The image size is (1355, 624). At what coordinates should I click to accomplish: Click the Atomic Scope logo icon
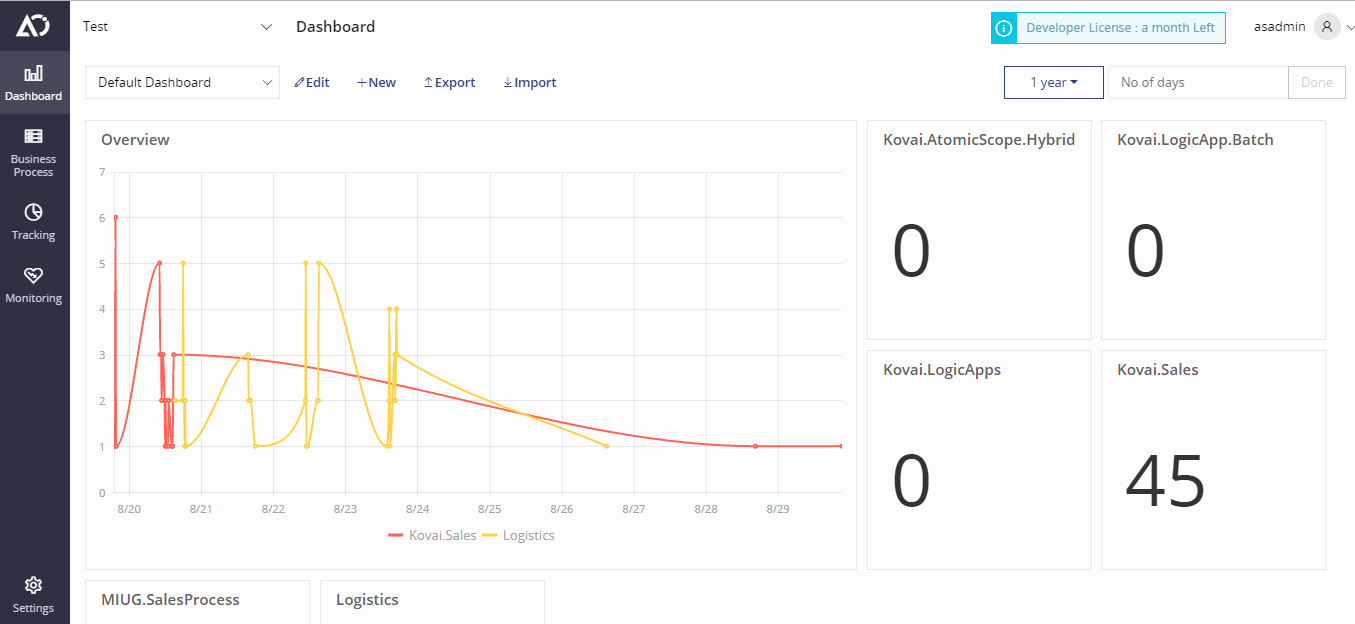pos(33,25)
